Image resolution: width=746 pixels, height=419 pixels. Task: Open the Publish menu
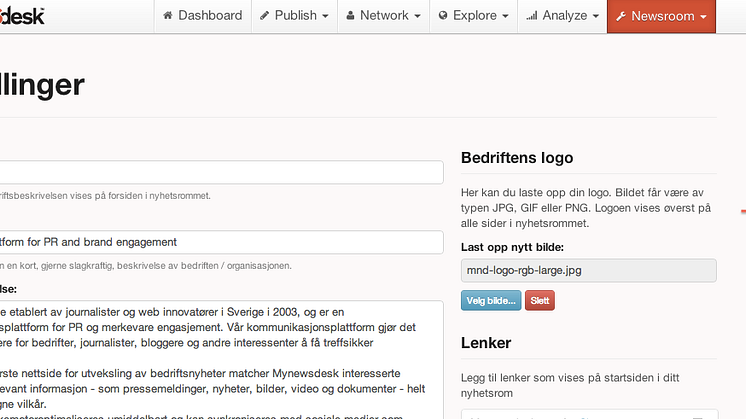tap(294, 16)
